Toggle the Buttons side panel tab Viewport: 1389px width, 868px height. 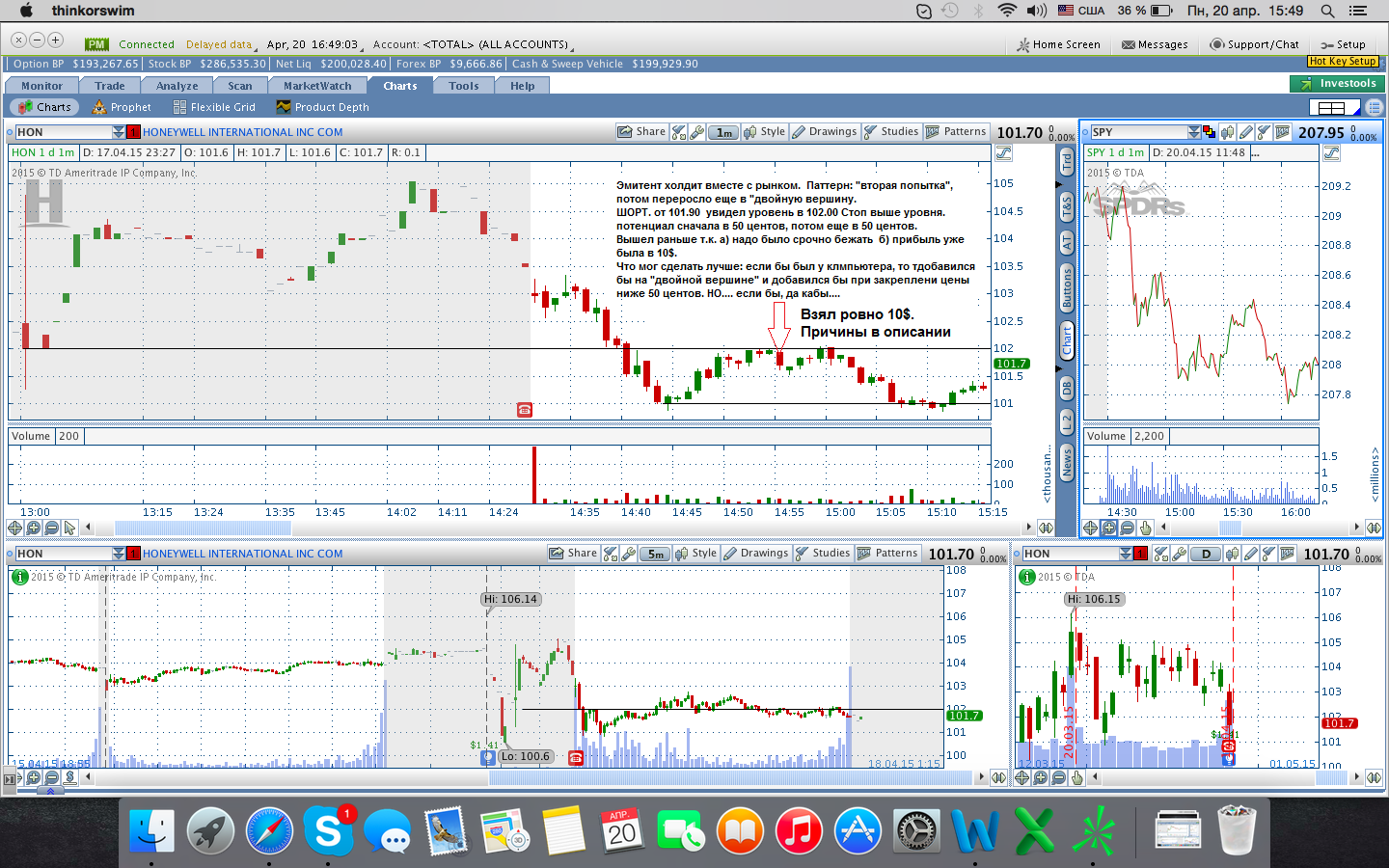(x=1067, y=288)
